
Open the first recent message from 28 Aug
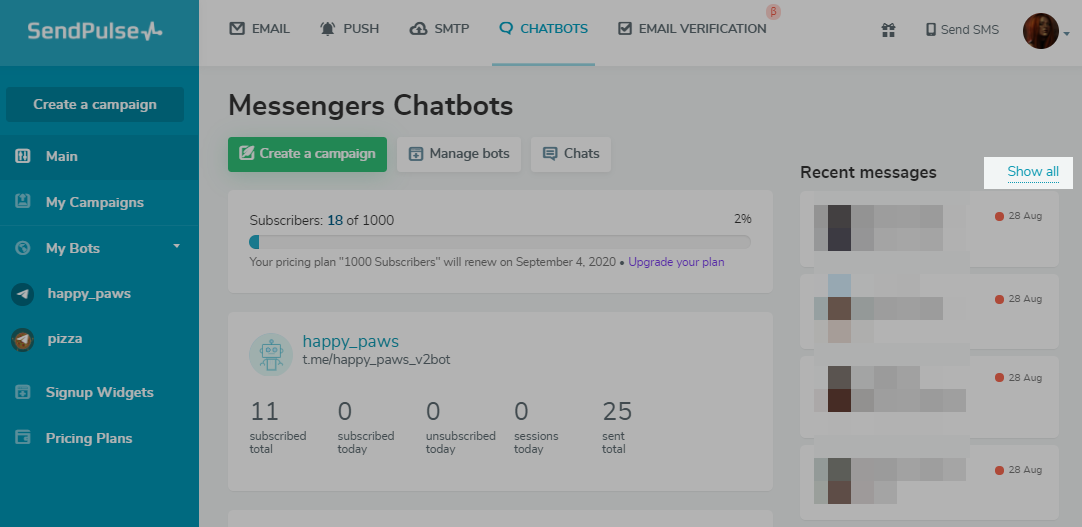pyautogui.click(x=929, y=228)
